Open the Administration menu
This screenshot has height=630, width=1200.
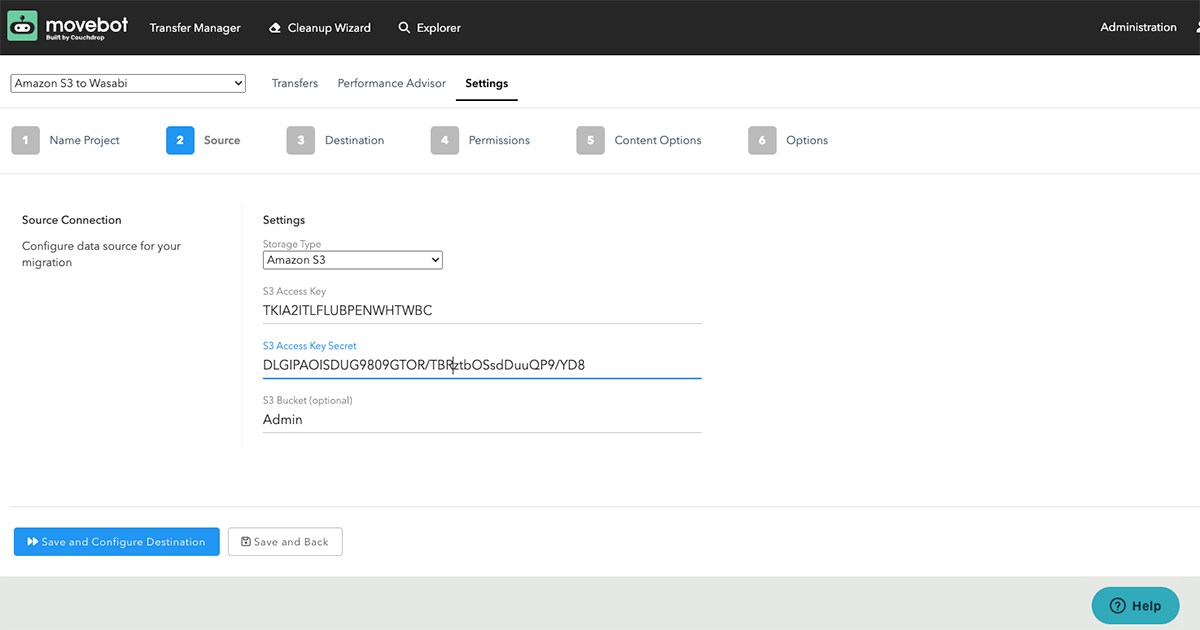(x=1138, y=27)
